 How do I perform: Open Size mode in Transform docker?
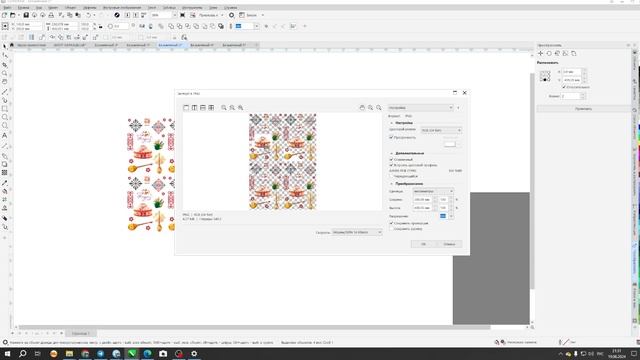click(565, 53)
